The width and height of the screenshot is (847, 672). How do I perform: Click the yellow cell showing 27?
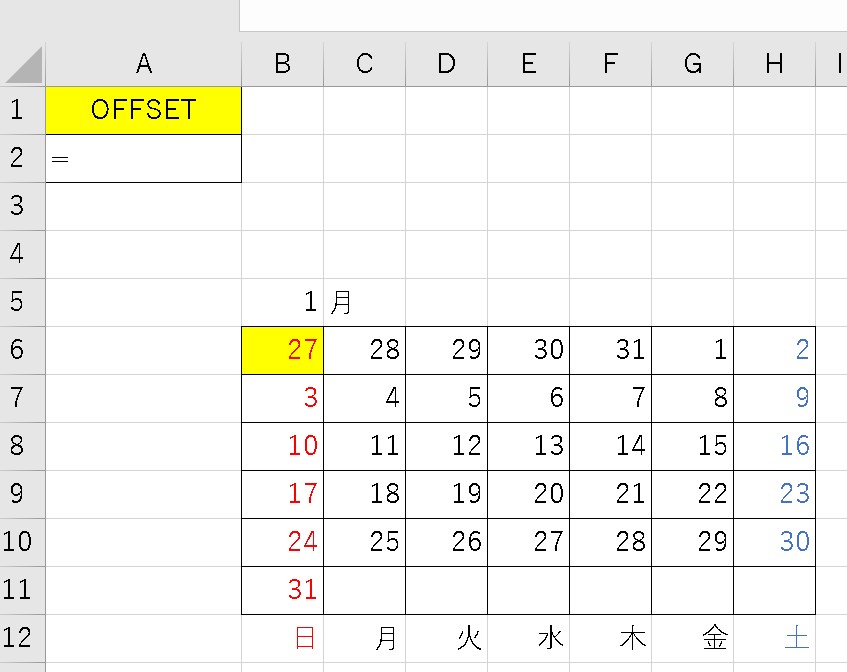click(282, 350)
